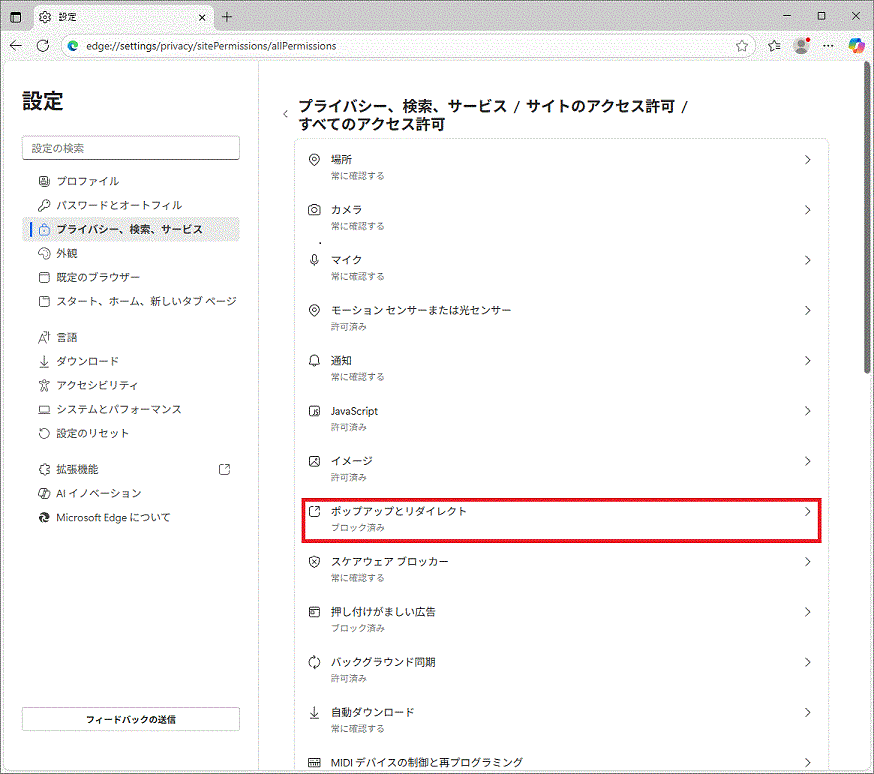Click the フィードバックの送信 button
874x774 pixels.
[131, 719]
